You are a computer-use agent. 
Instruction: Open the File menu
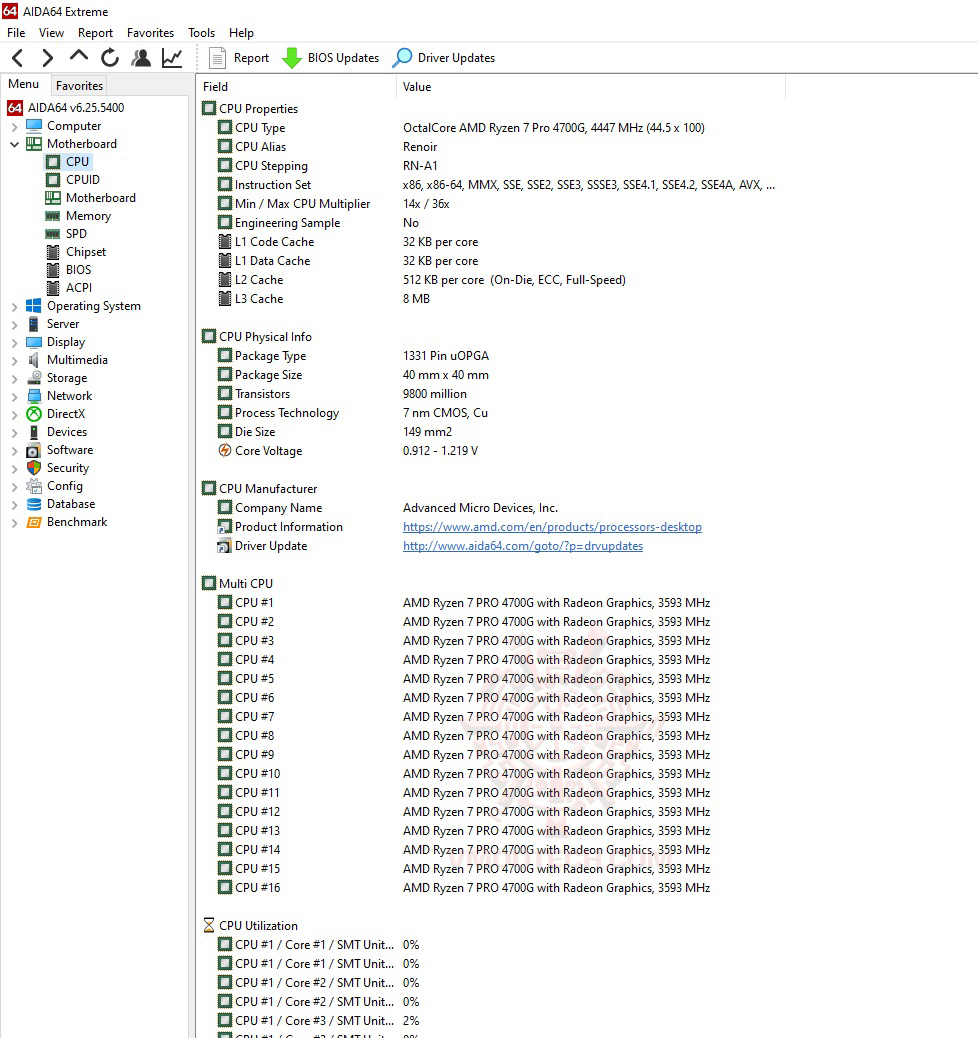click(16, 32)
